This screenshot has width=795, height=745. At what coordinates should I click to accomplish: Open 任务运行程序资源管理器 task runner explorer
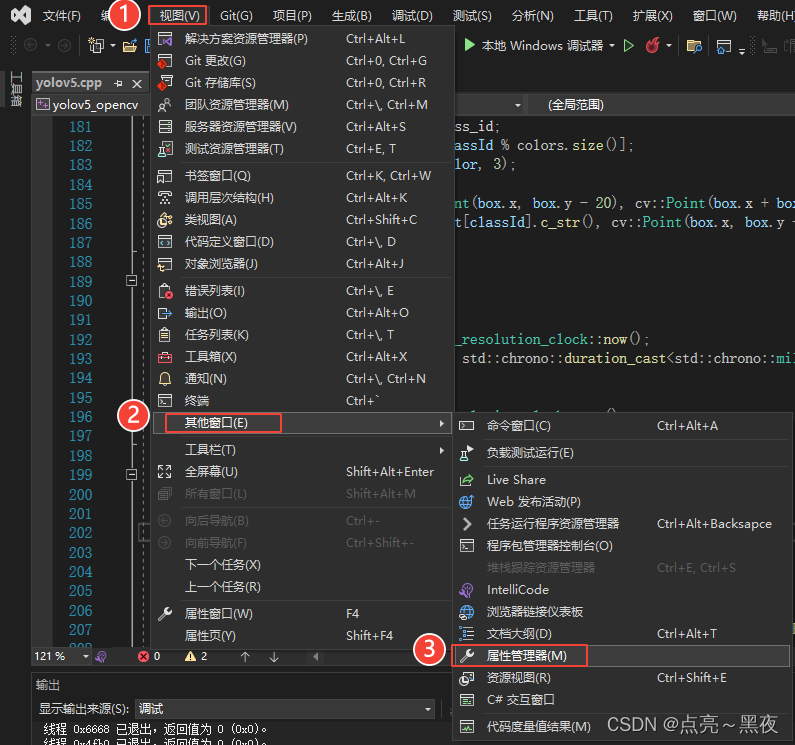coord(622,524)
